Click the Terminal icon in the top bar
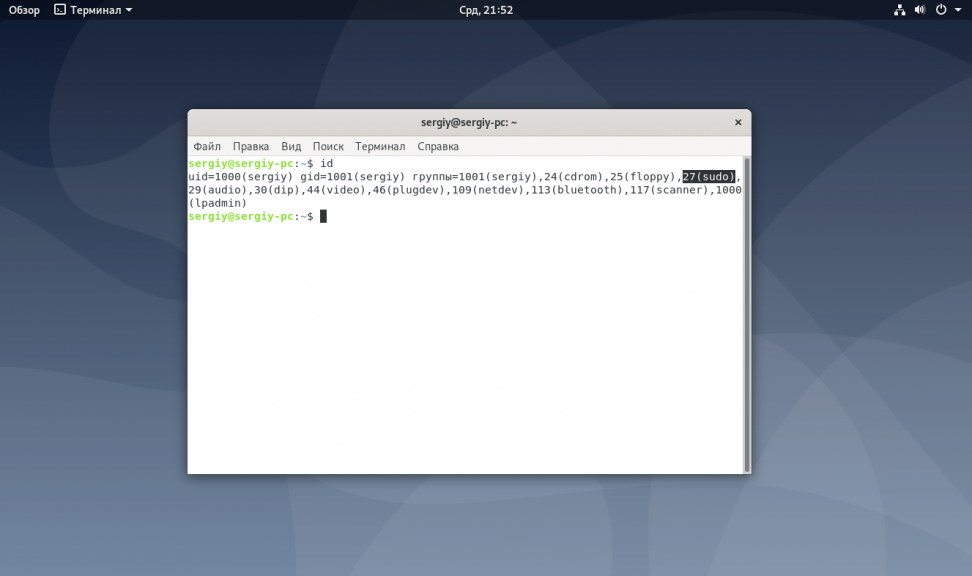 click(60, 10)
